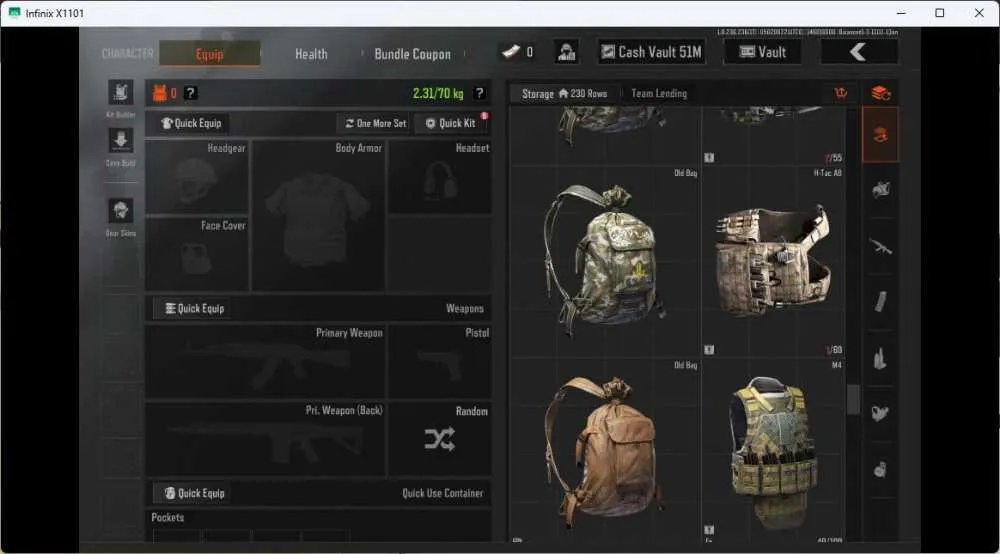Viewport: 1000px width, 554px height.
Task: Select the ammunition bullets category icon
Action: pyautogui.click(x=881, y=358)
